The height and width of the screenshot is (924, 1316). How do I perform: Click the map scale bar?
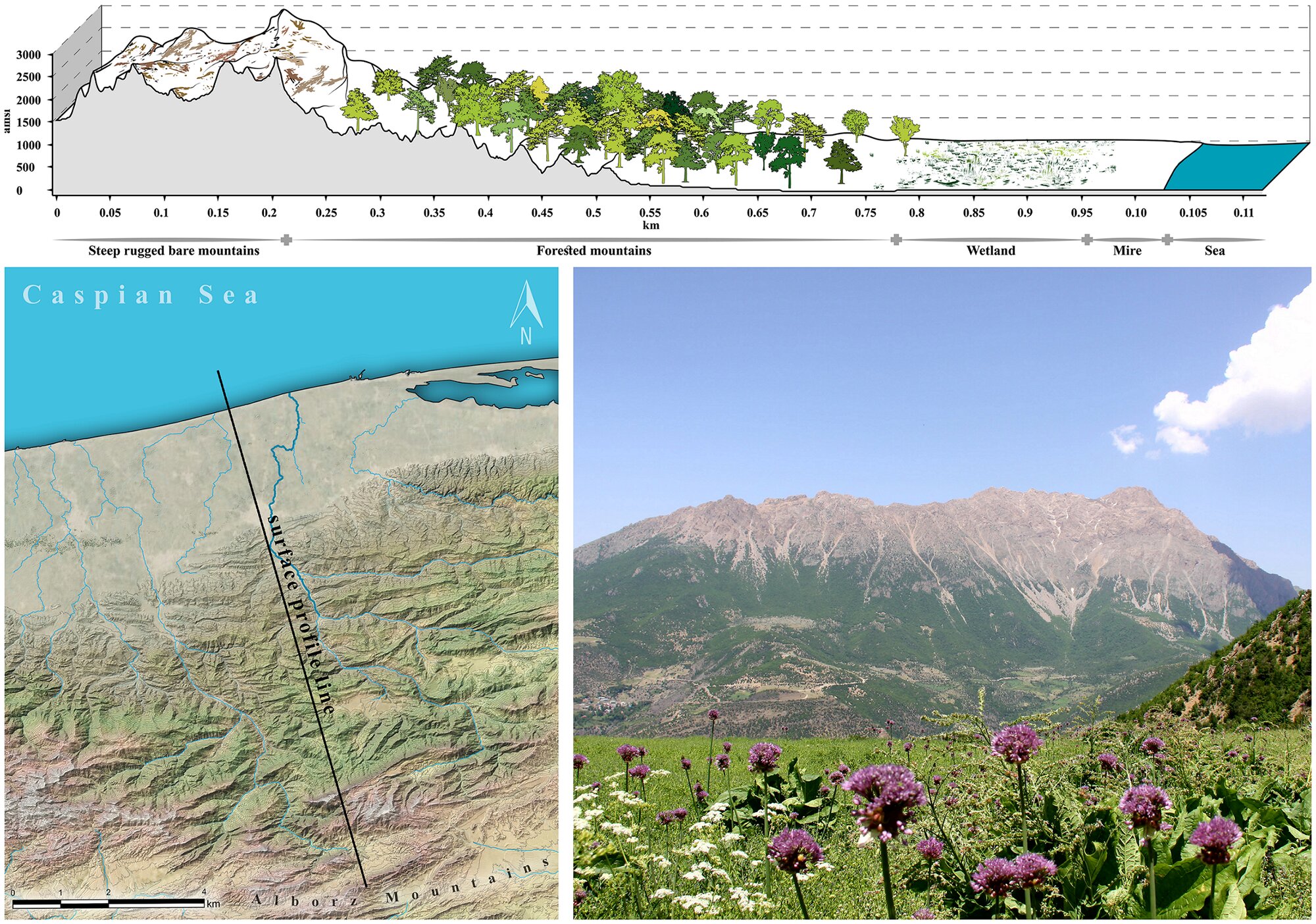(109, 904)
